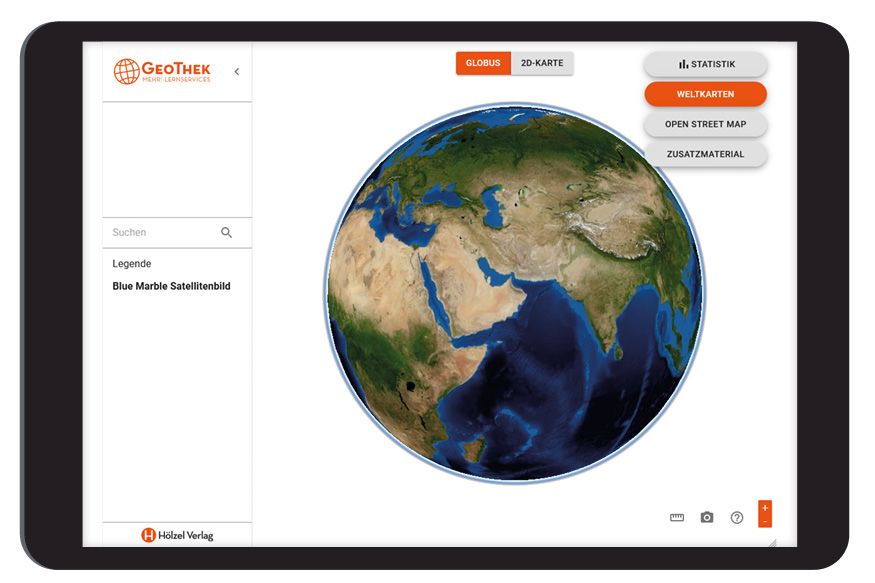Open help via the question mark icon
The height and width of the screenshot is (583, 875).
pos(737,517)
